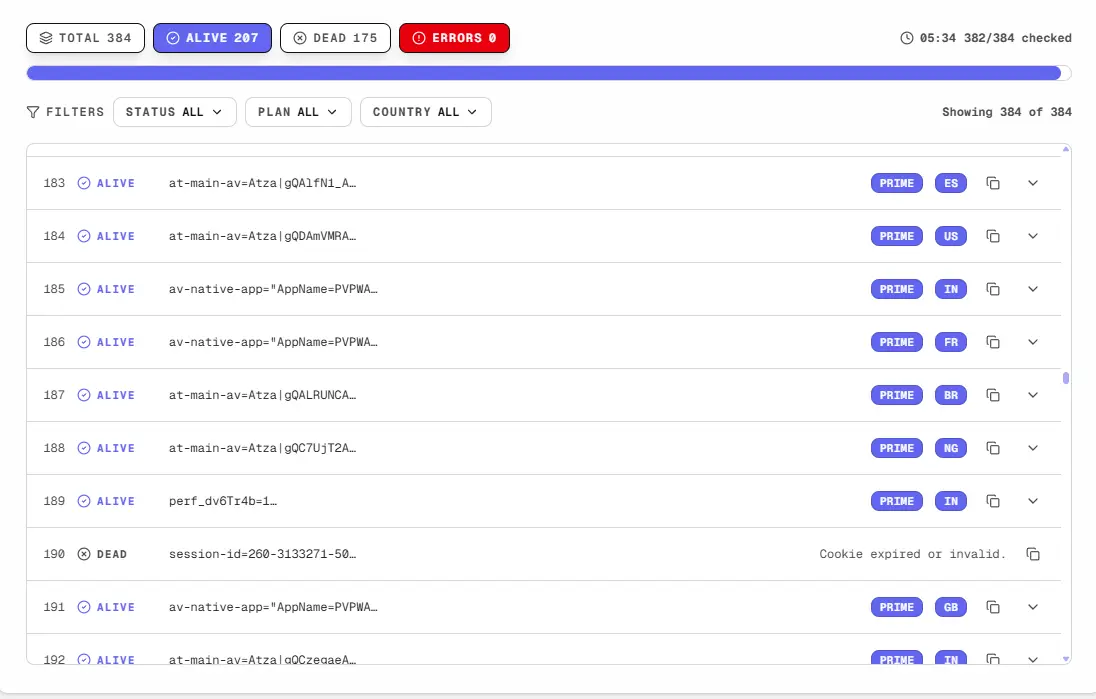Viewport: 1096px width, 699px height.
Task: Open the Plan All filter dropdown
Action: (x=298, y=112)
